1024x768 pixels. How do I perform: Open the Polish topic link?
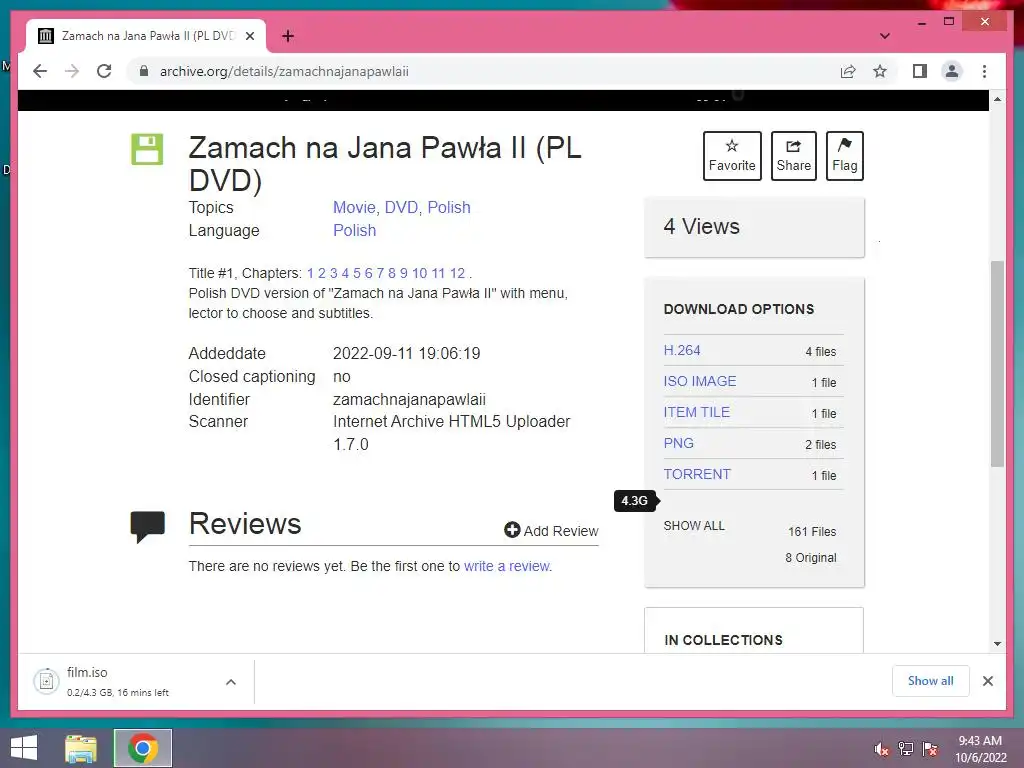click(x=449, y=207)
